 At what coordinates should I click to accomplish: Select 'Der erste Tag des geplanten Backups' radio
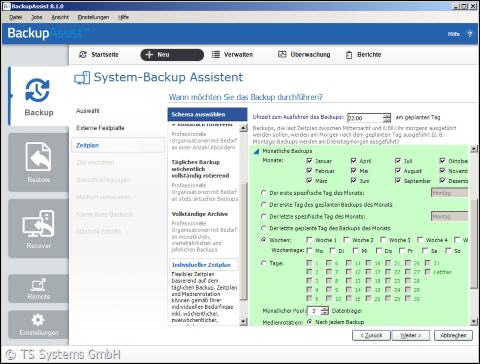coord(264,204)
